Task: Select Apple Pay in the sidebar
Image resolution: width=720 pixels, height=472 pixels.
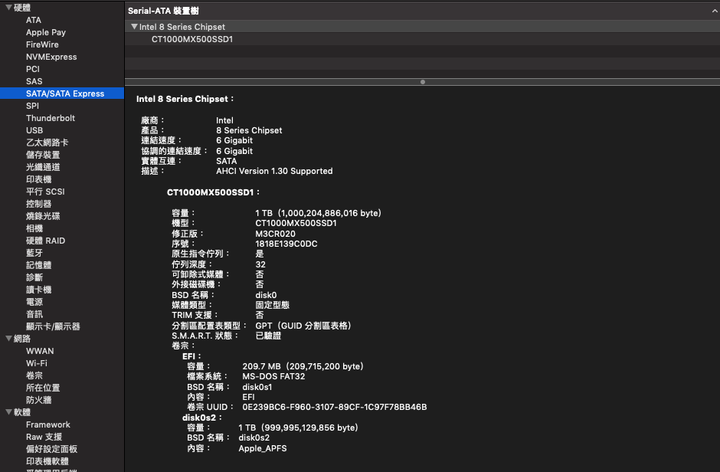Action: [46, 32]
